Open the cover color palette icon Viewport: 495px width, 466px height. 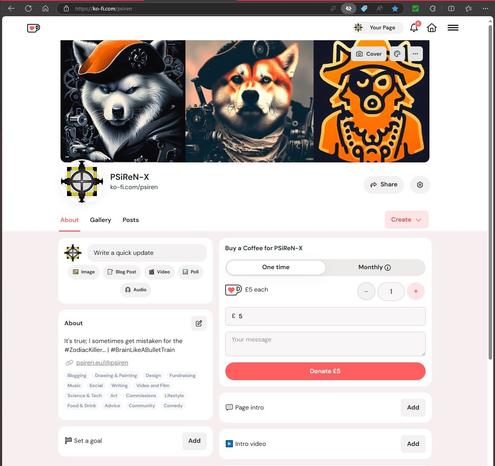coord(397,54)
